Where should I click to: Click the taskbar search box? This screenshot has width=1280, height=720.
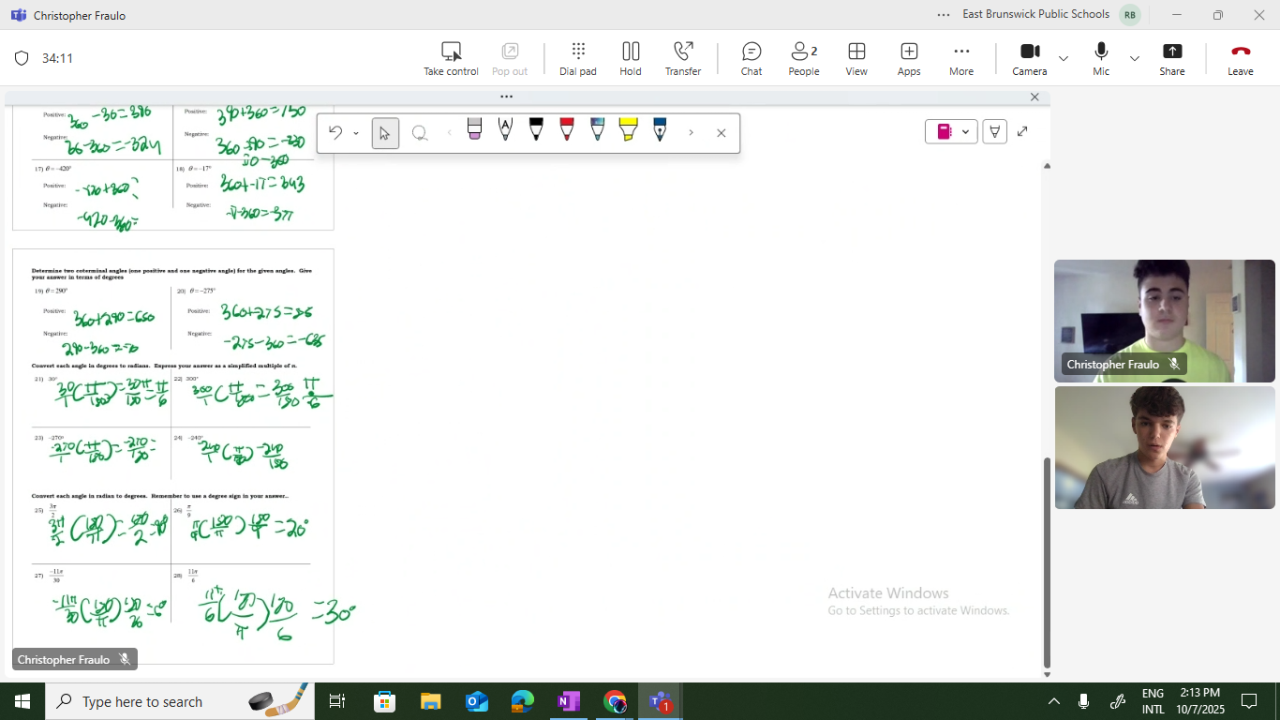[x=180, y=701]
